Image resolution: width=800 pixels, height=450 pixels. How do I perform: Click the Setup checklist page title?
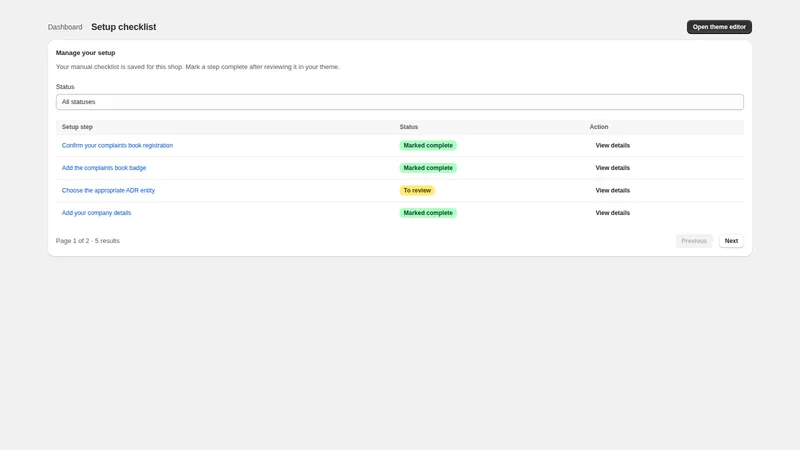pyautogui.click(x=123, y=27)
